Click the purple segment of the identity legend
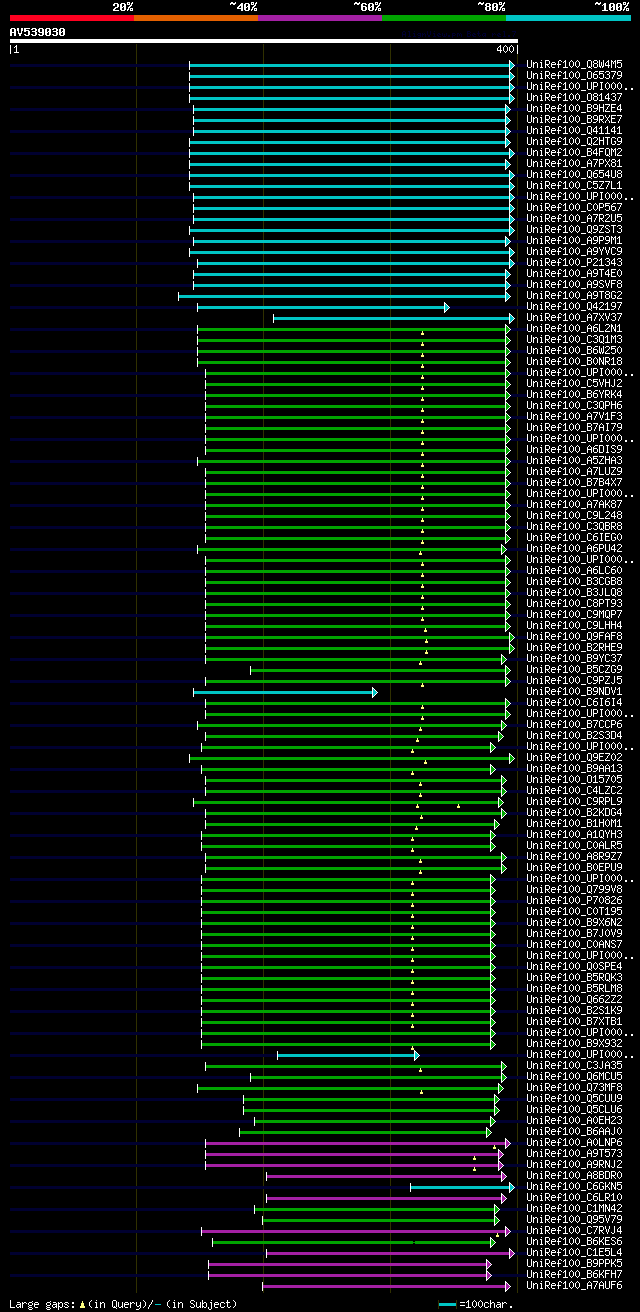The width and height of the screenshot is (640, 1312). click(319, 18)
